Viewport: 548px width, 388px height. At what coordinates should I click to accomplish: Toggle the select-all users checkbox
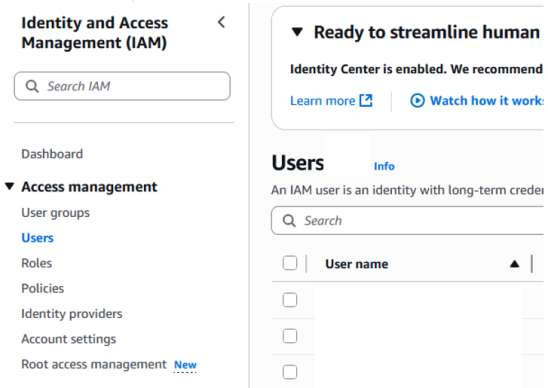coord(290,263)
